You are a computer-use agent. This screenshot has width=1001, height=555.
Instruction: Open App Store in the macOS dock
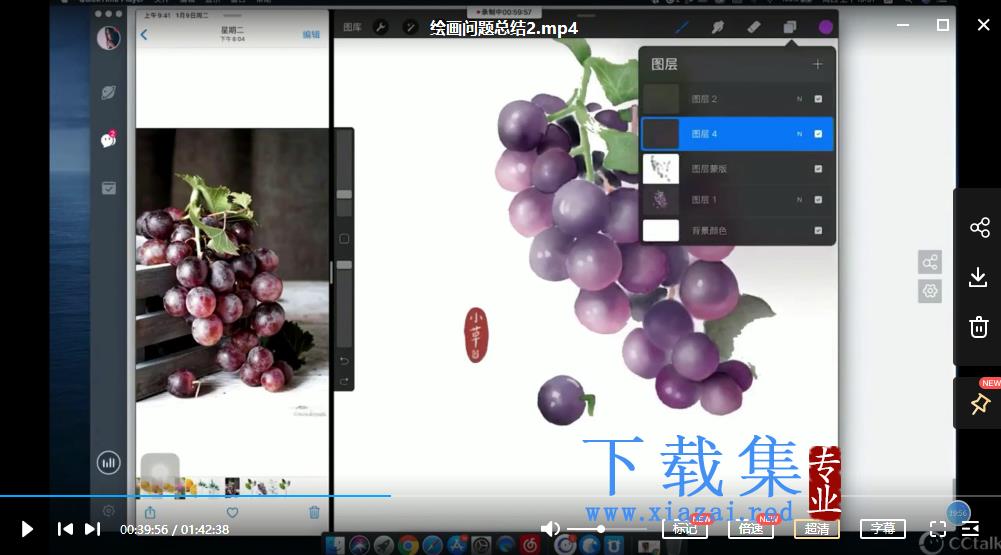(x=456, y=545)
